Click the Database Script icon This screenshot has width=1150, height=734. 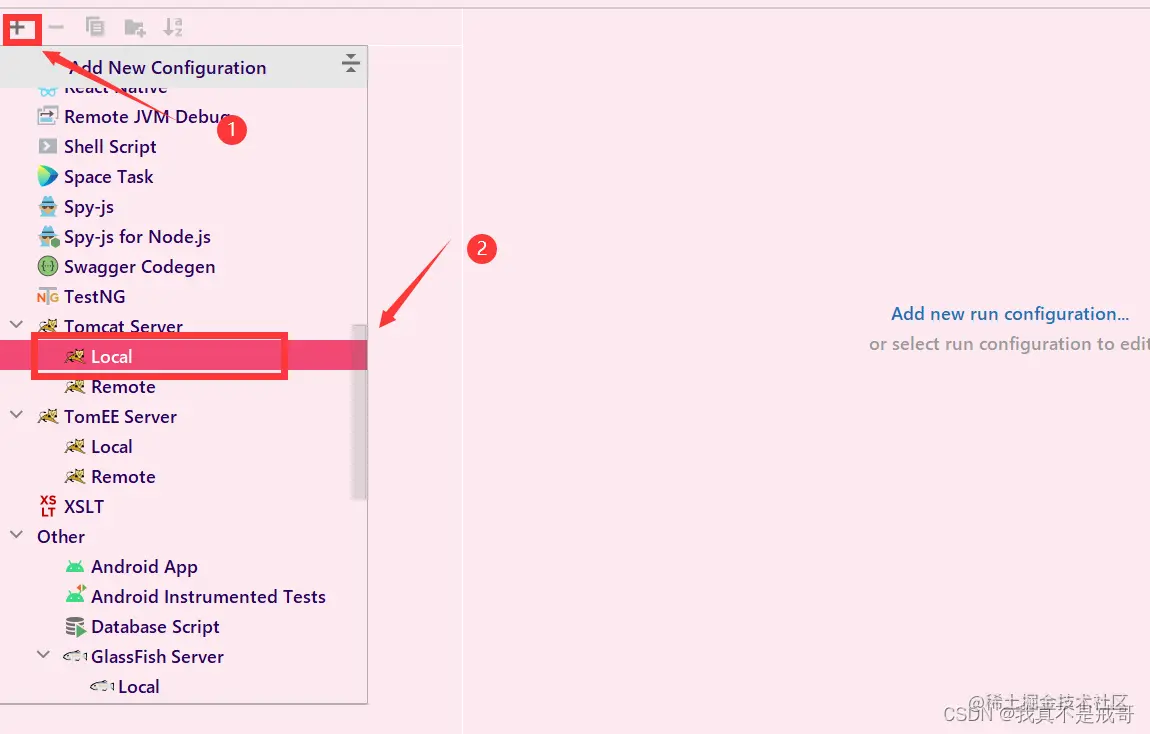75,627
